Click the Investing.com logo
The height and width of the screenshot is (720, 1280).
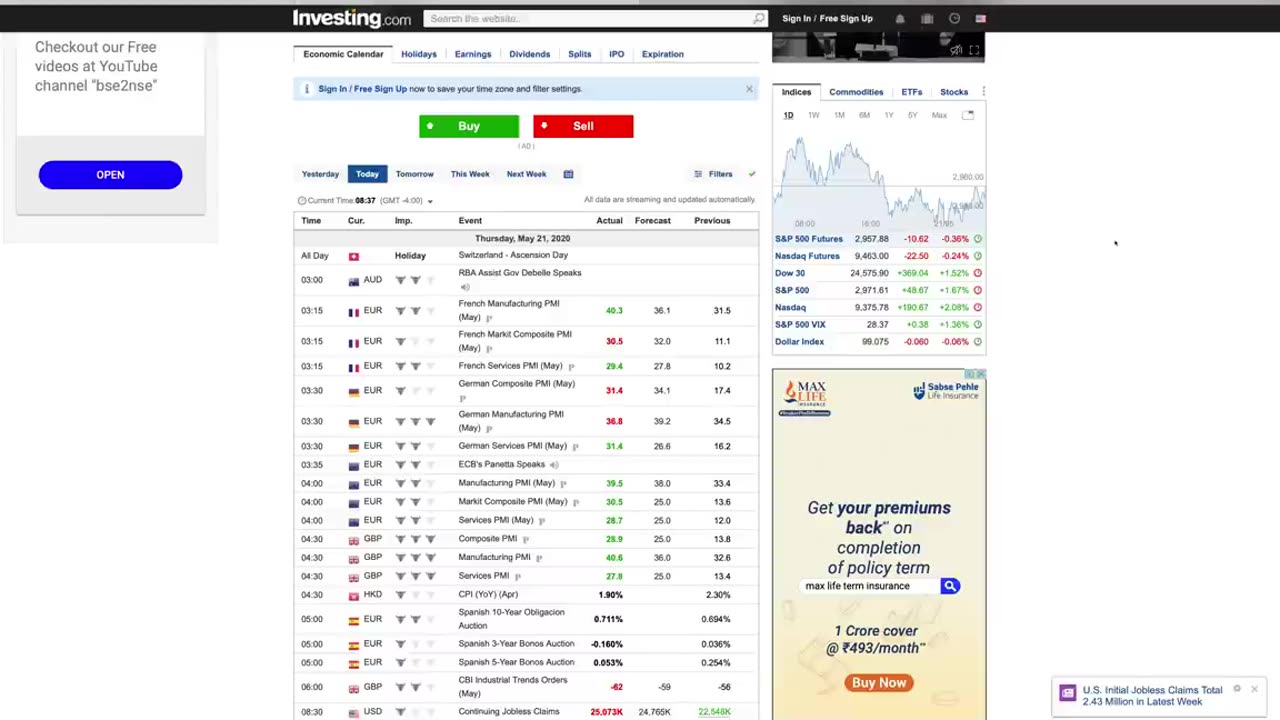pos(351,18)
